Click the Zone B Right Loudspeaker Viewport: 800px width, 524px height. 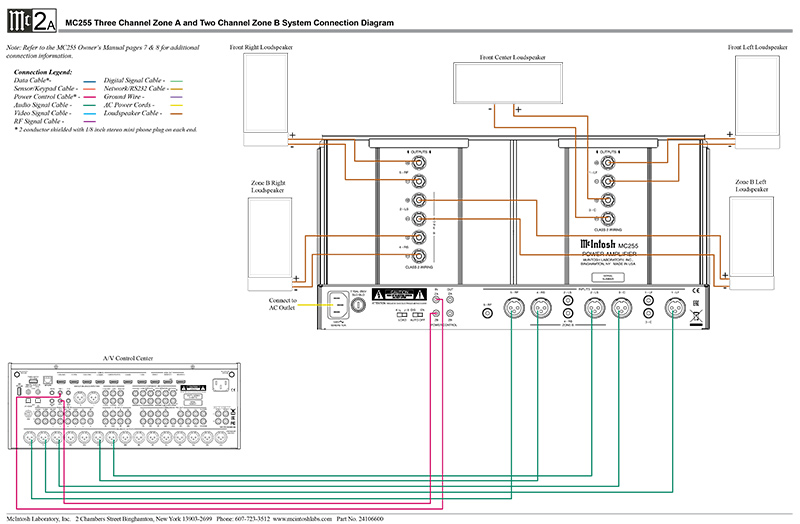point(269,238)
